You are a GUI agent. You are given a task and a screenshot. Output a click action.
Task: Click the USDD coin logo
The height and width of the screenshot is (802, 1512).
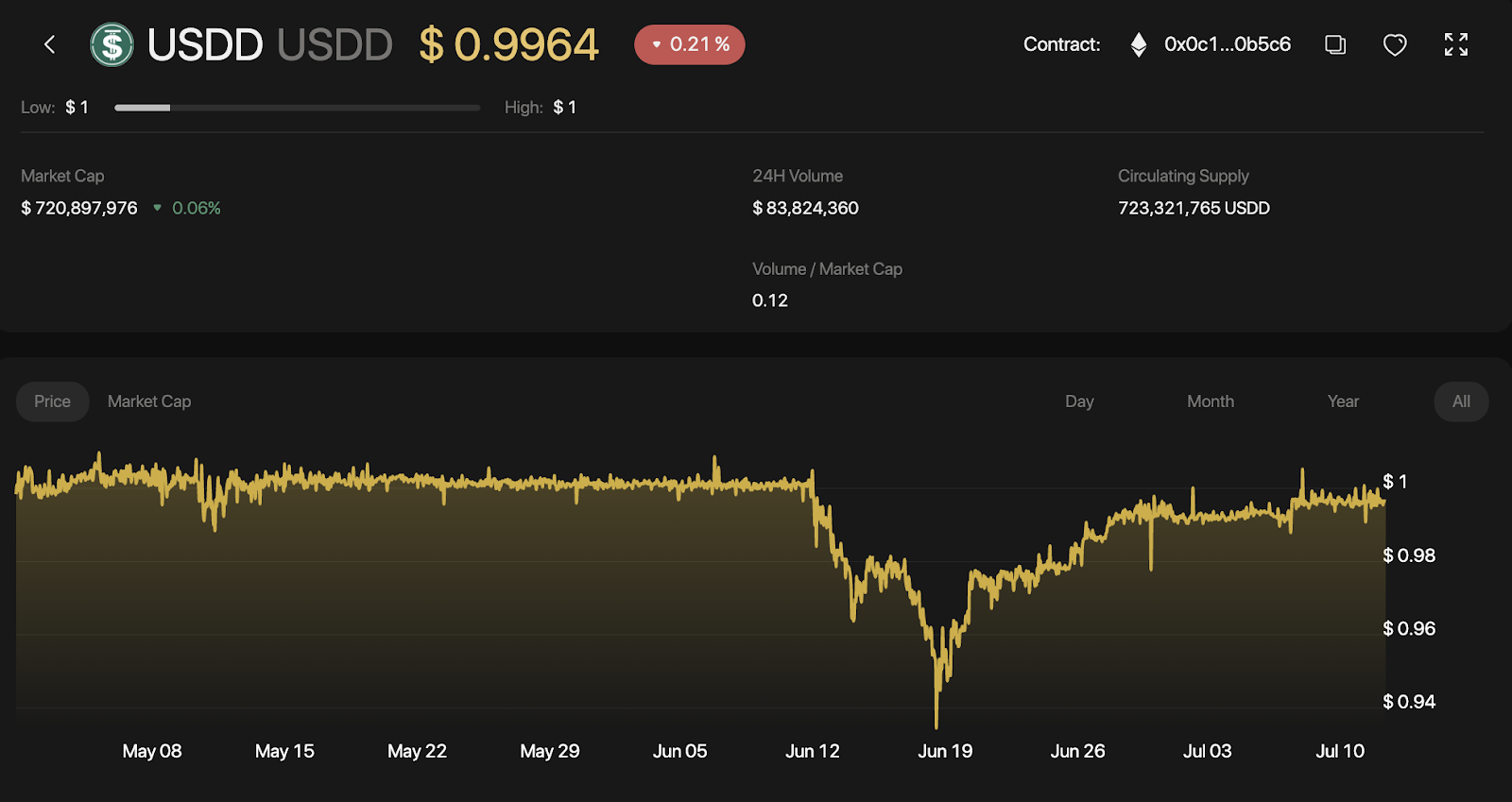tap(112, 44)
